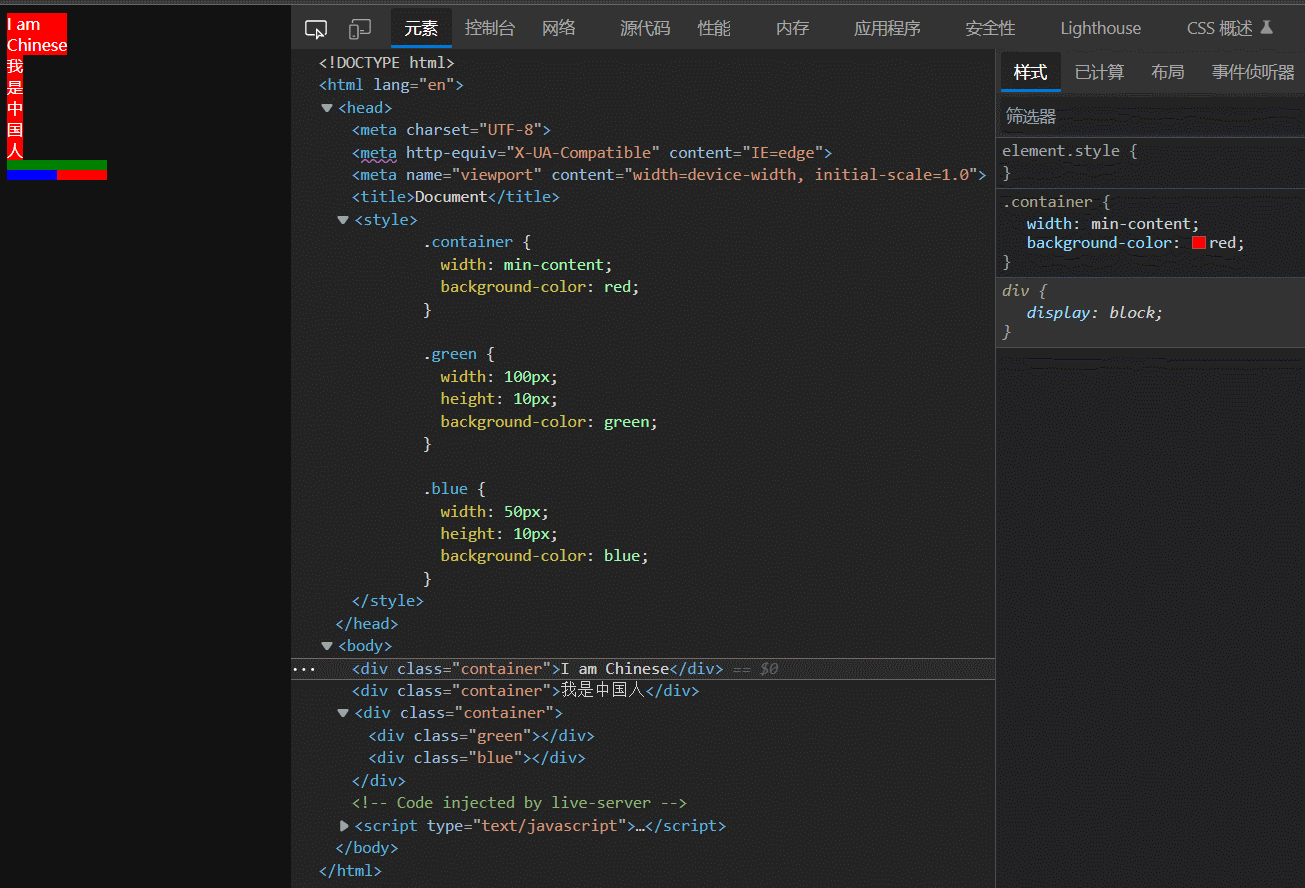1305x888 pixels.
Task: Open the 布局 sidebar tab
Action: [1167, 72]
